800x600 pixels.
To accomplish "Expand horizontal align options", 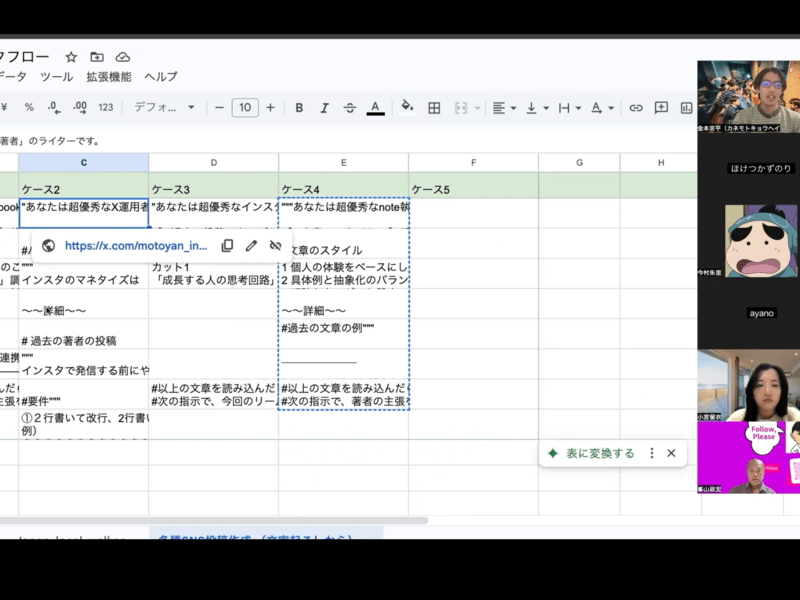I will tap(504, 108).
